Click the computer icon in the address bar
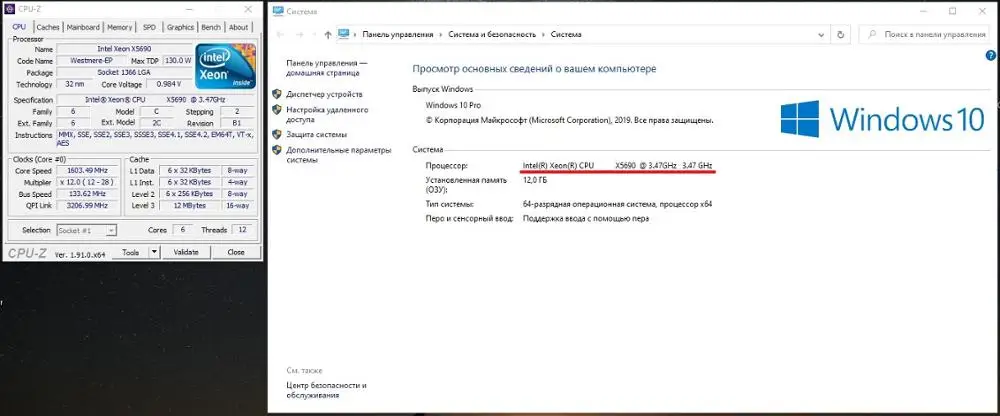The height and width of the screenshot is (416, 1000). 344,34
